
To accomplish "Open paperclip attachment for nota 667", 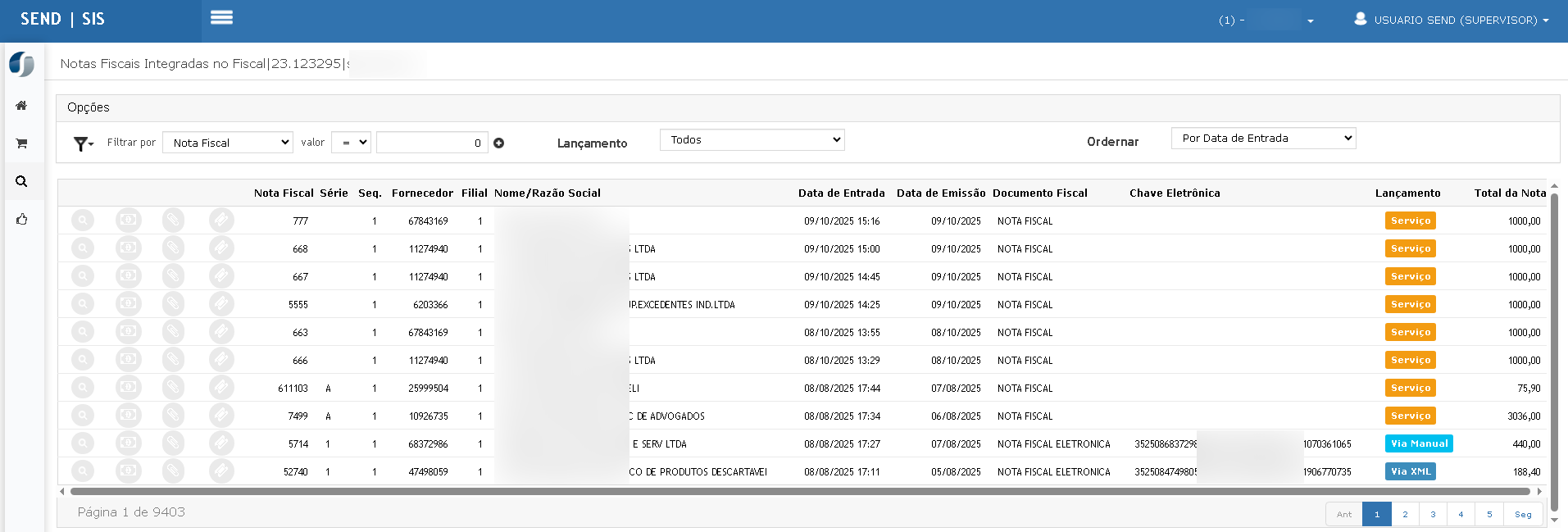I will (x=173, y=276).
